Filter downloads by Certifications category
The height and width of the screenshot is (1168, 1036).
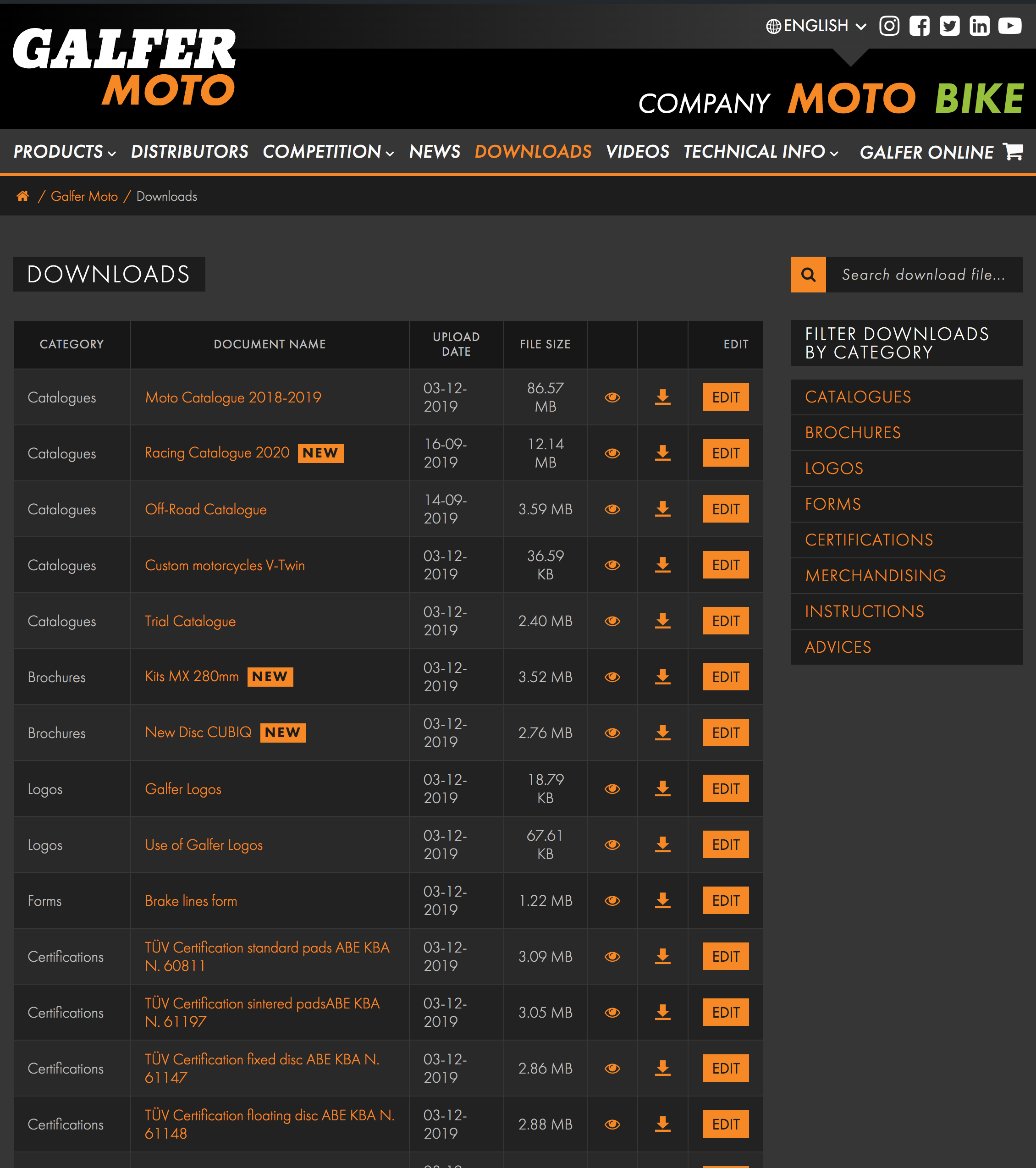(869, 540)
